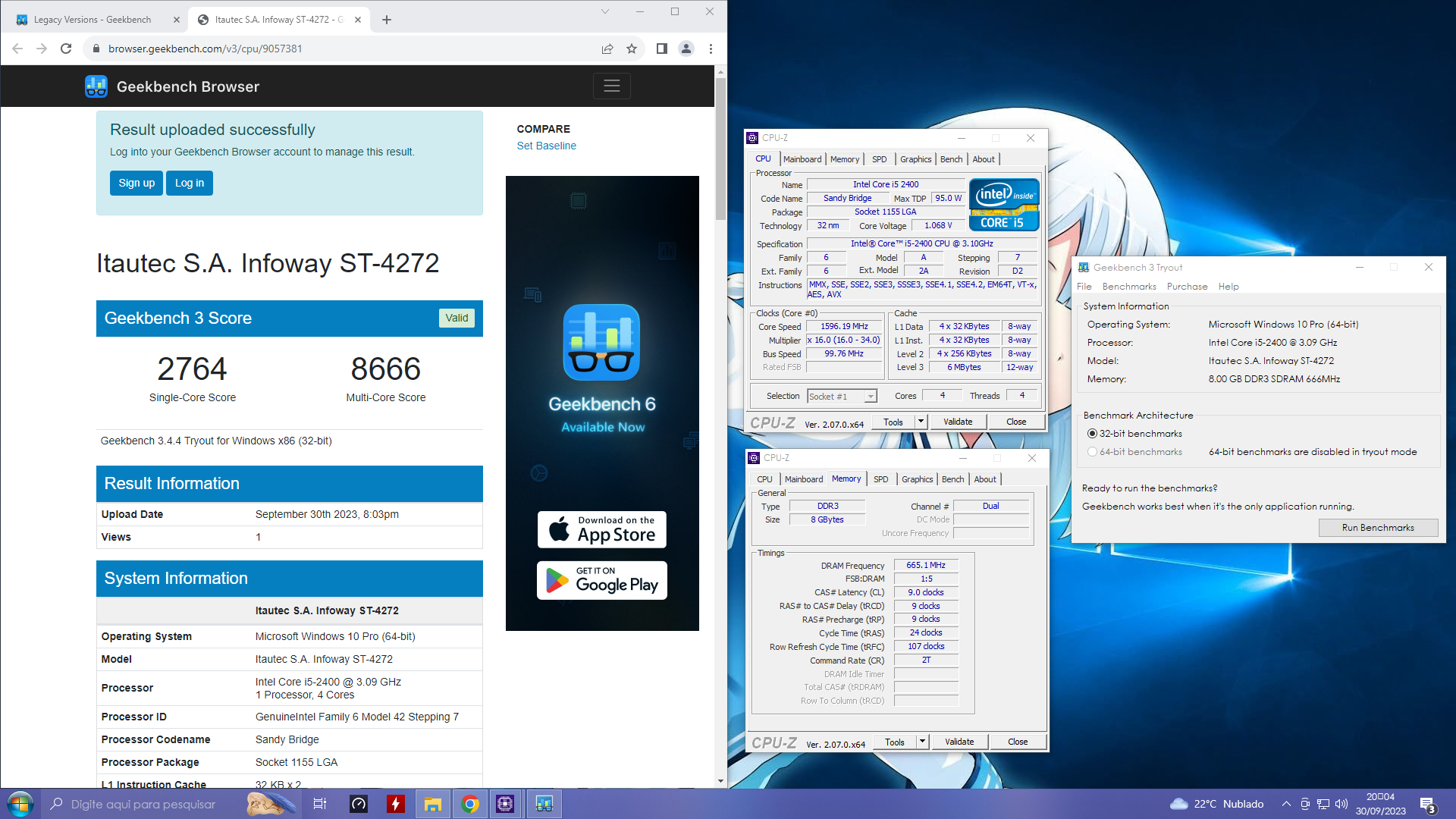Click the Meet Now camera tray icon
The height and width of the screenshot is (819, 1456).
[1305, 804]
